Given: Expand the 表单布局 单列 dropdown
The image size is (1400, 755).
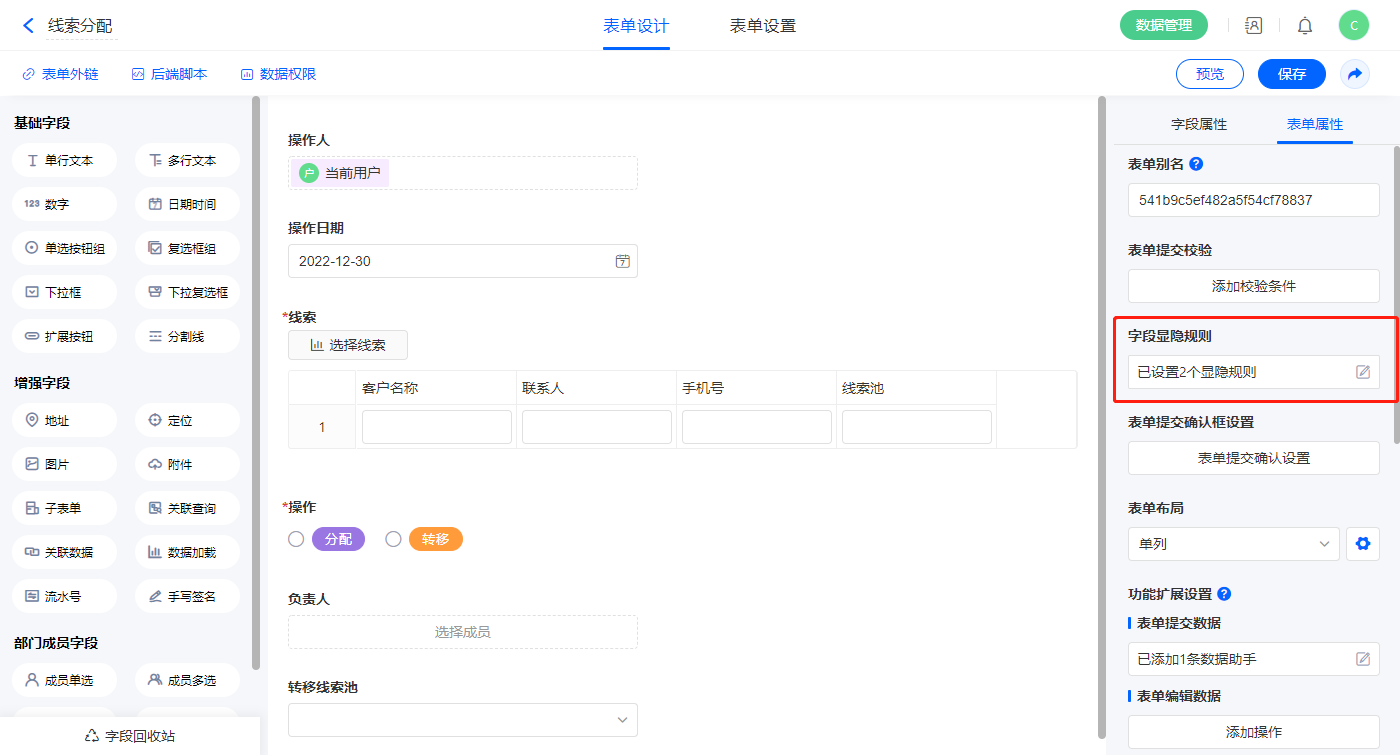Looking at the screenshot, I should pyautogui.click(x=1233, y=544).
